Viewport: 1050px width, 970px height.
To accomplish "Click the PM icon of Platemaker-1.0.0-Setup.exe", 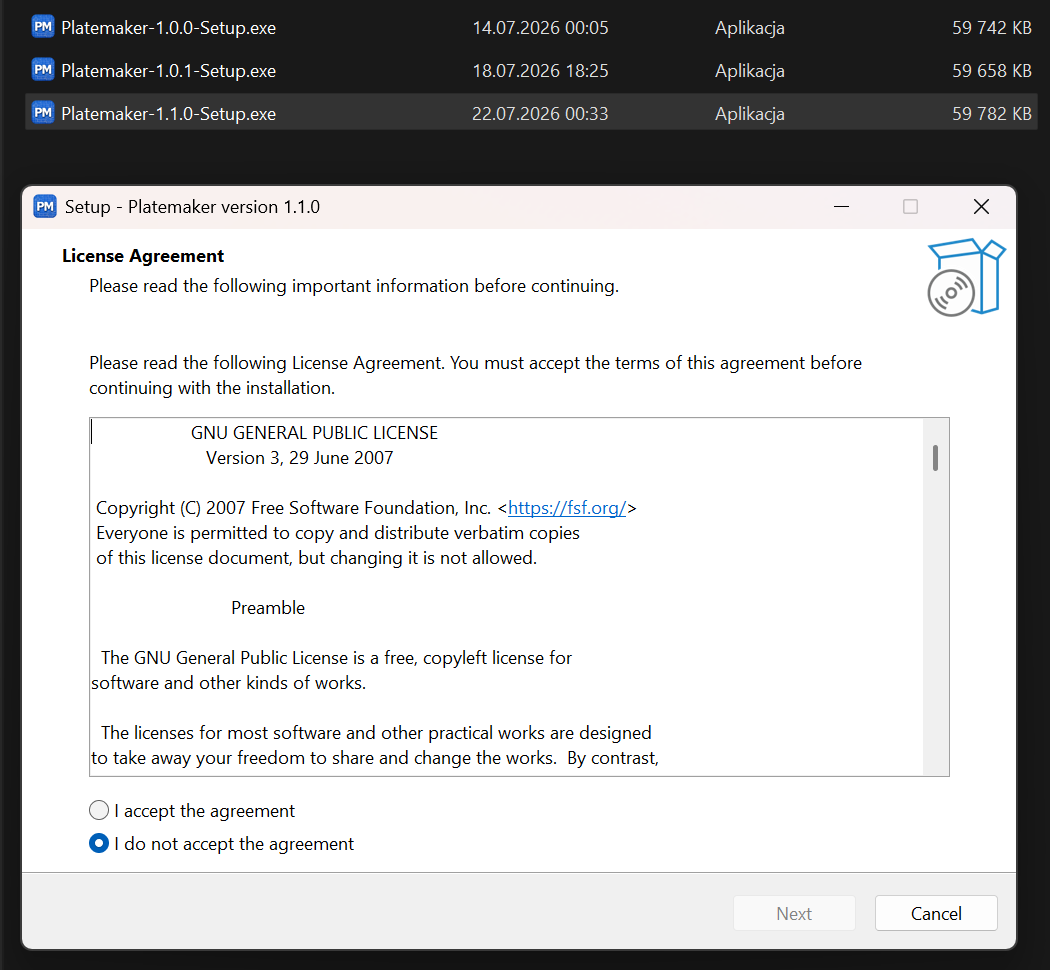I will [43, 27].
